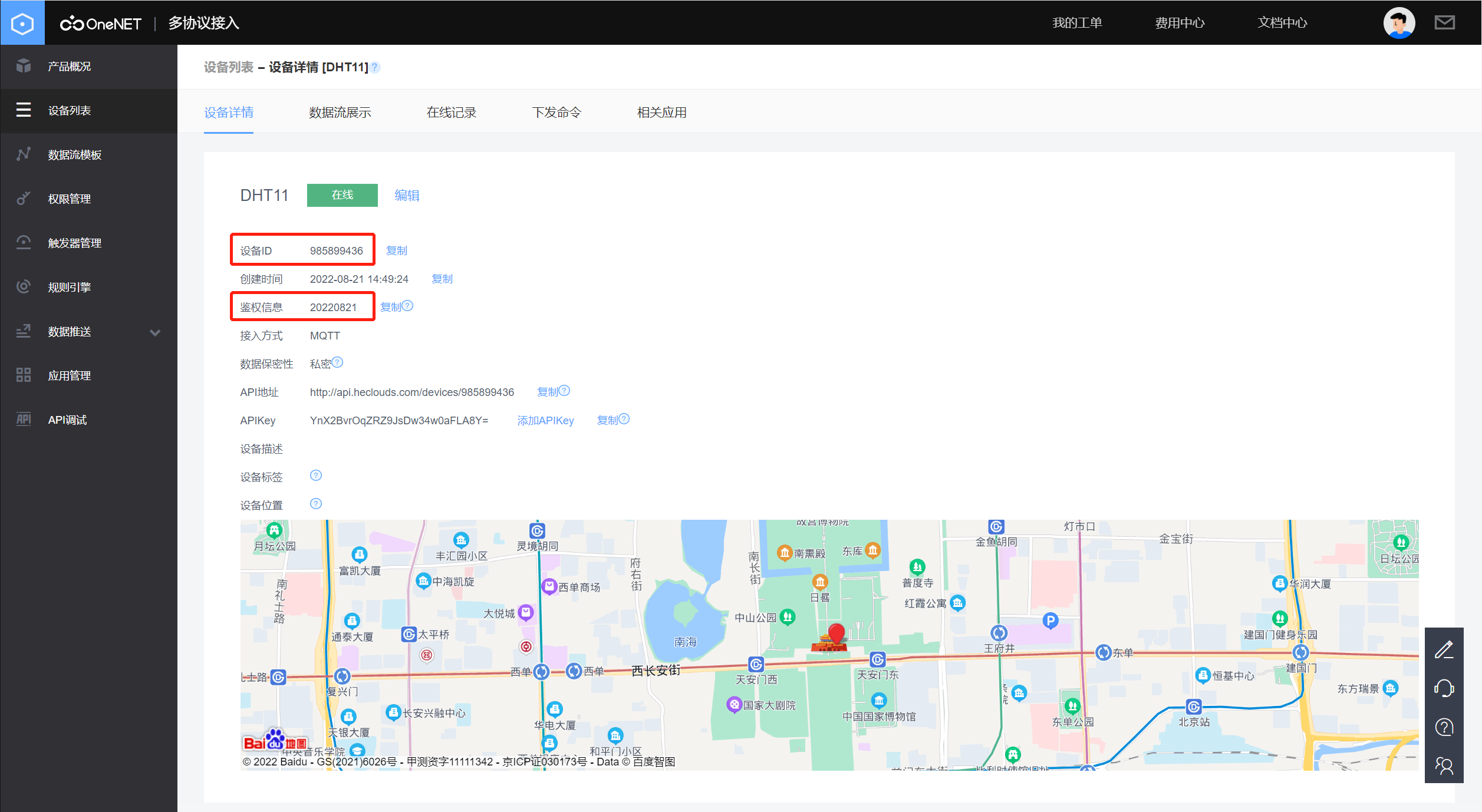Click the 添加APIKey link

tap(545, 421)
